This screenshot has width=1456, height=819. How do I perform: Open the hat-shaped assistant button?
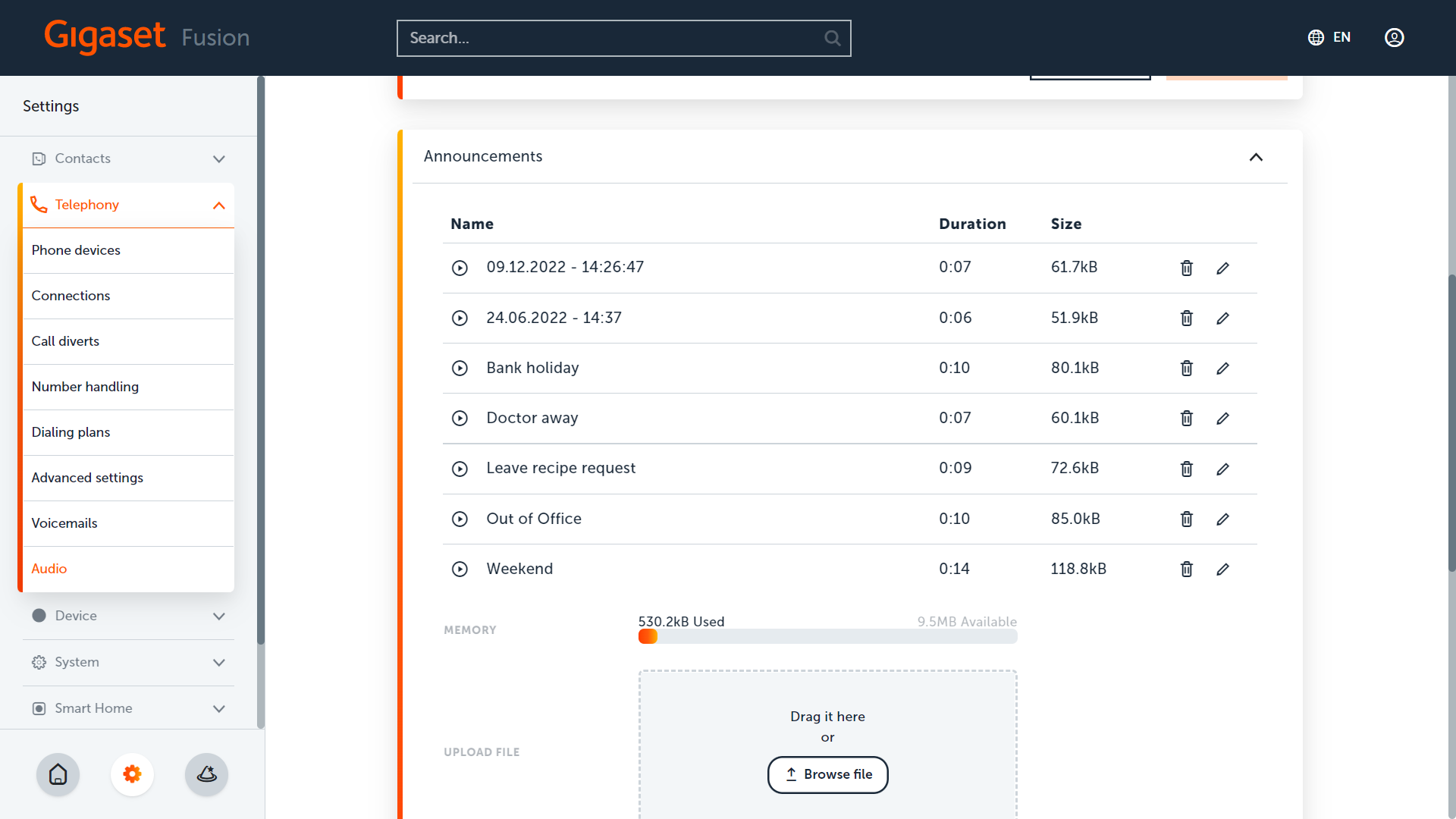click(x=206, y=774)
